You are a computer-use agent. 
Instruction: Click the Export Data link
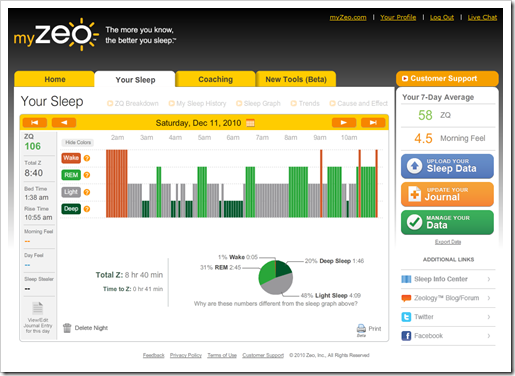coord(448,242)
